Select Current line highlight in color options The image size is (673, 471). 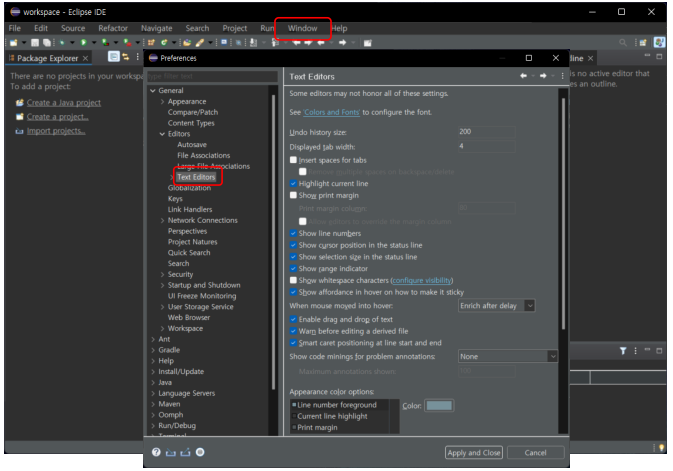click(x=332, y=416)
